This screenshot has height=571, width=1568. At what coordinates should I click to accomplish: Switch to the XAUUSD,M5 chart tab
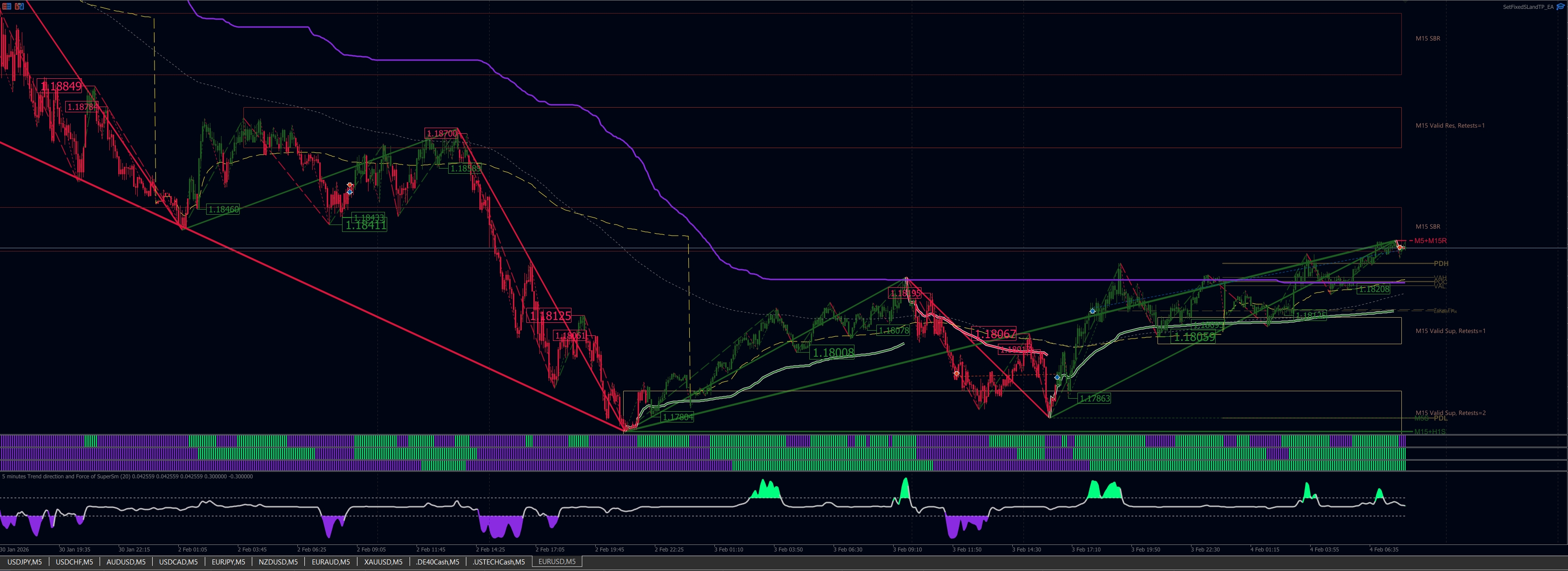pos(383,562)
